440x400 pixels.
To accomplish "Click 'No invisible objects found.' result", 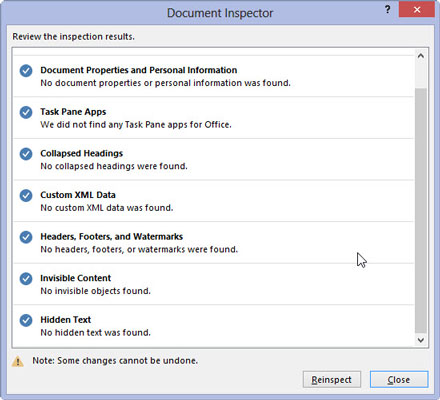I will click(x=96, y=291).
